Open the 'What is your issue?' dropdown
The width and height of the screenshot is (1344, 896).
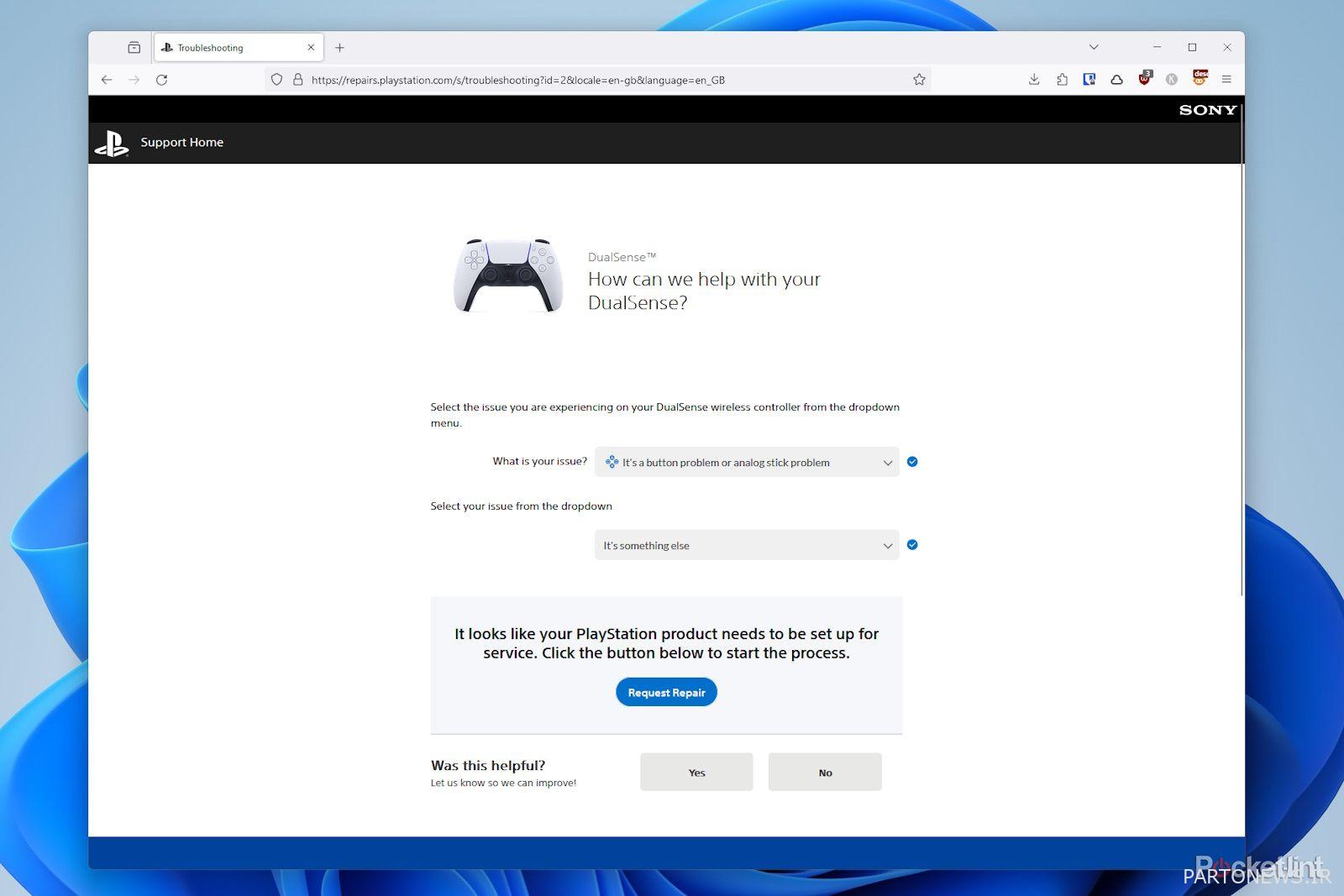click(x=747, y=462)
